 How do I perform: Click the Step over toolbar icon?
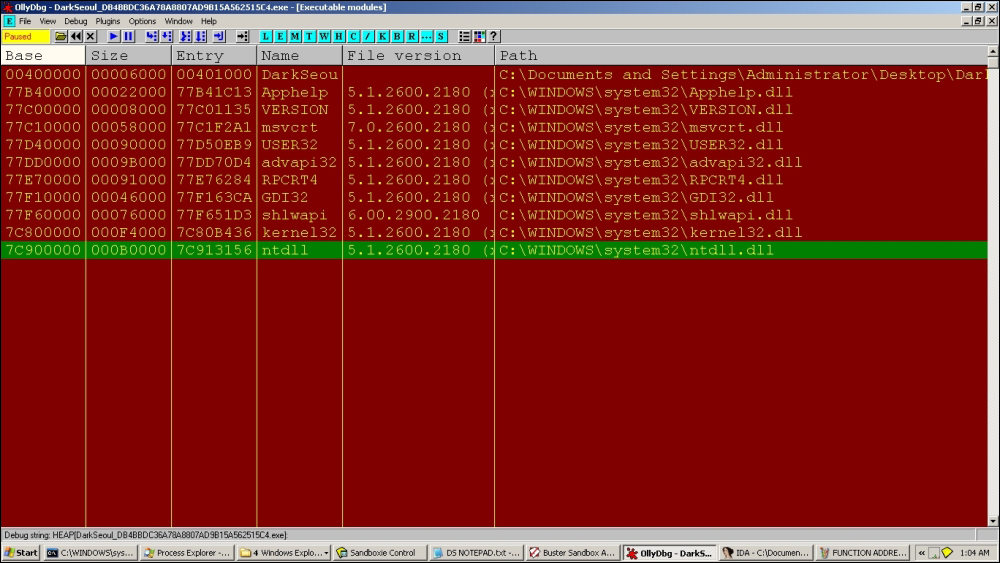pos(166,36)
